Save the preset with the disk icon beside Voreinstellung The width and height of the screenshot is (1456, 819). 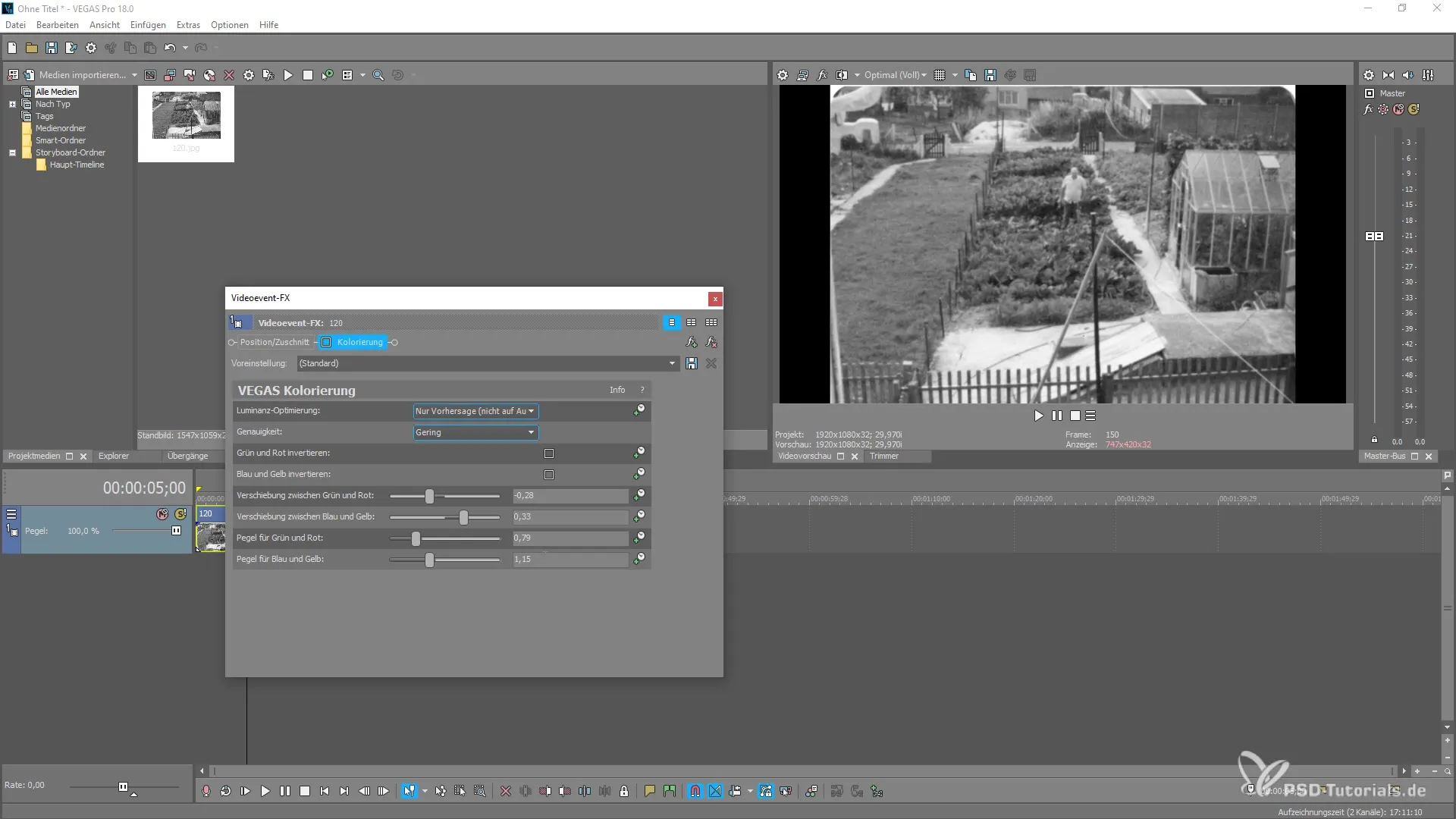[692, 363]
